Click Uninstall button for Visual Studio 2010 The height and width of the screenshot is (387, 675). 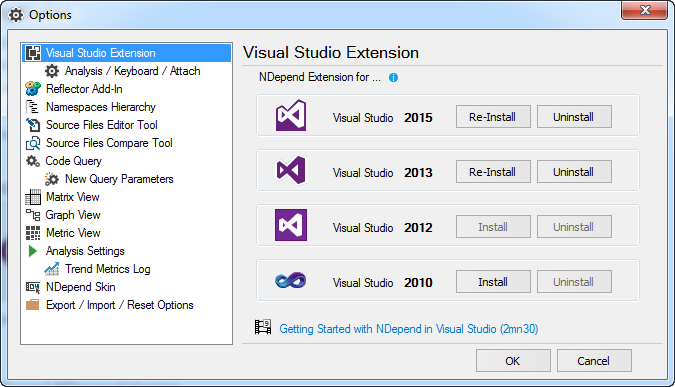574,282
